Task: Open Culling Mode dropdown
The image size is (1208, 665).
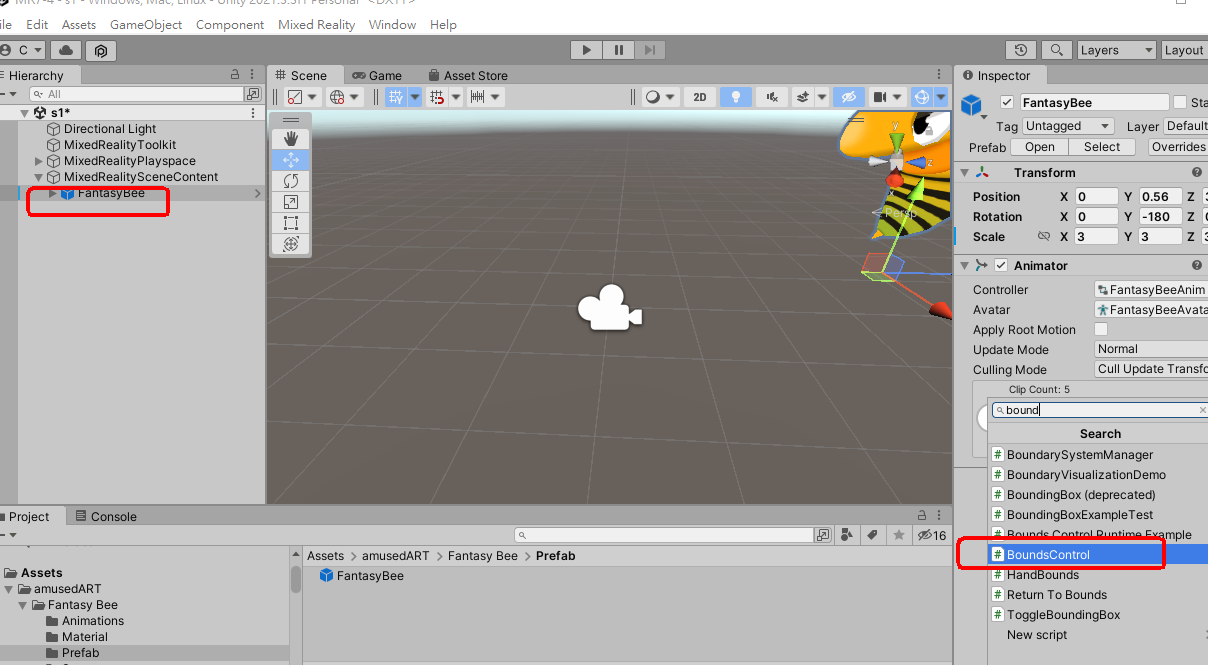Action: 1151,369
